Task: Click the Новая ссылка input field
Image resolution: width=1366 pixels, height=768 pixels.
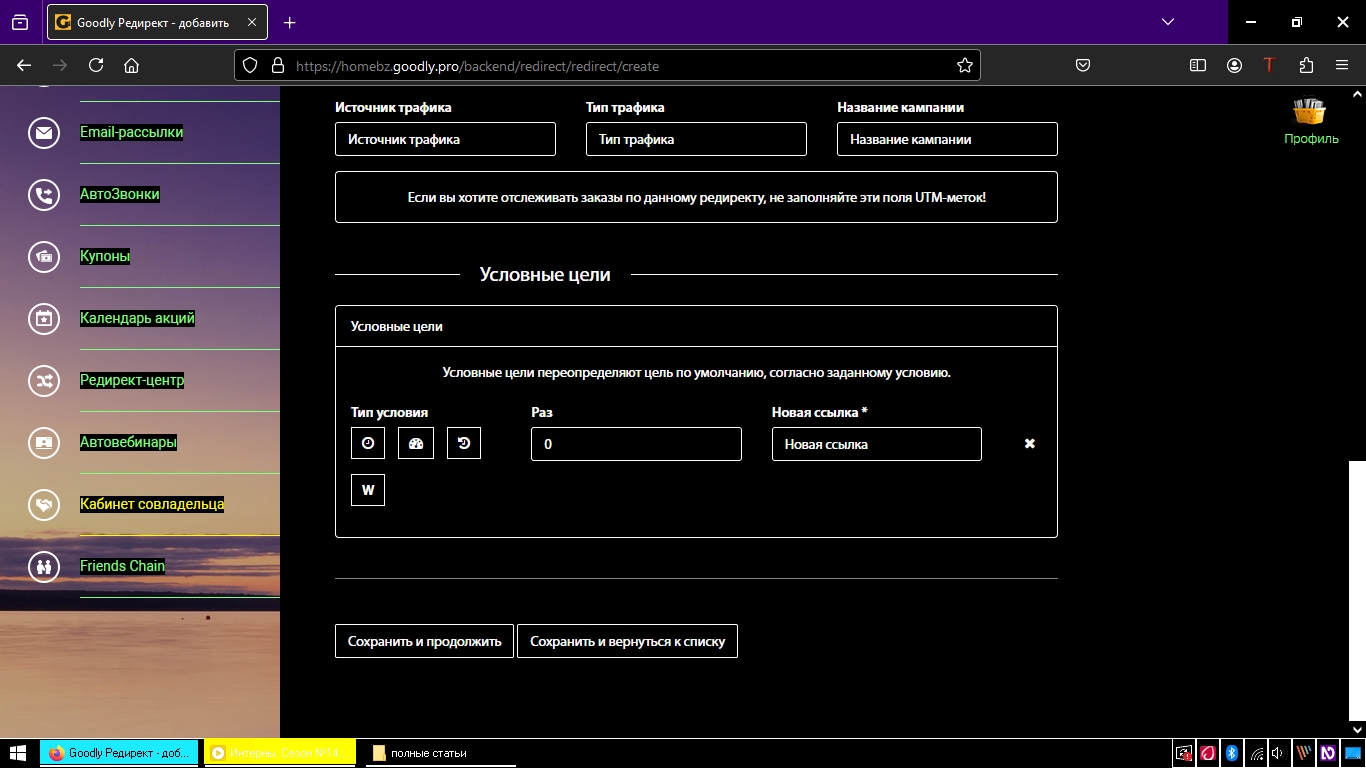Action: point(877,444)
